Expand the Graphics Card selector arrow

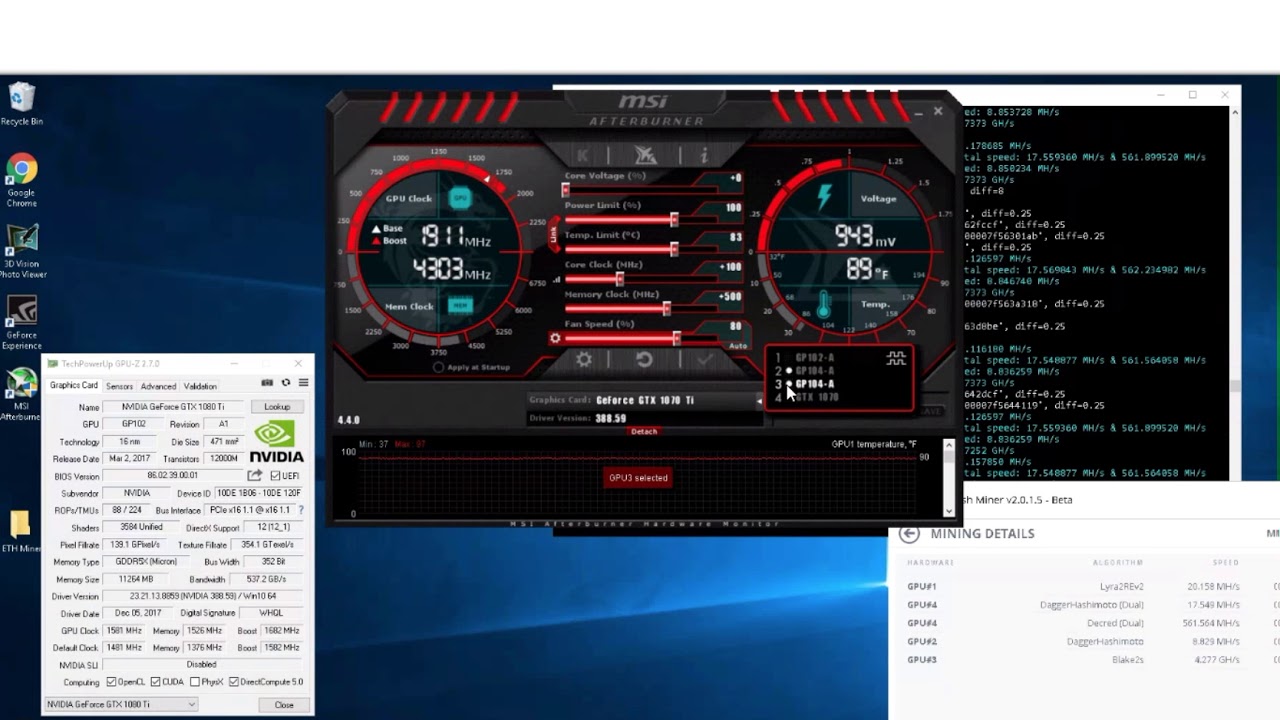point(759,401)
